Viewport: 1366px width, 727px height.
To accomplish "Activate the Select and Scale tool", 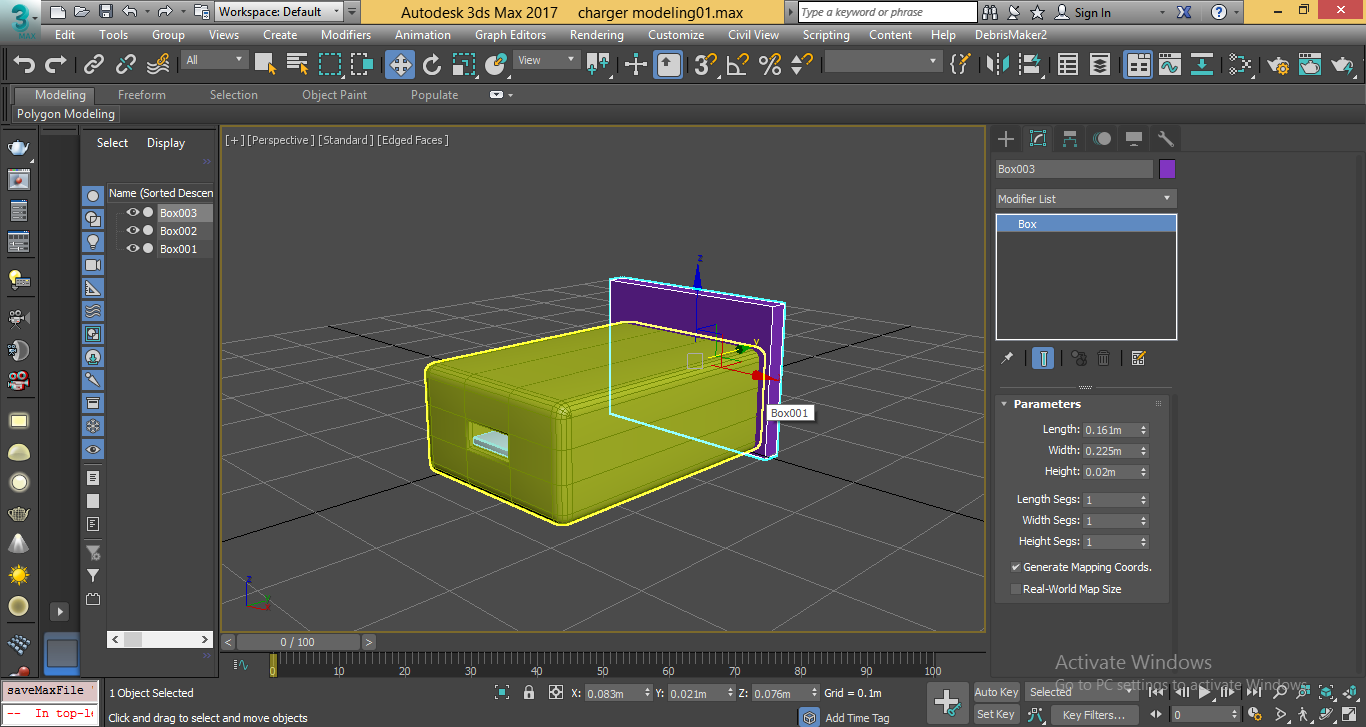I will [x=464, y=65].
